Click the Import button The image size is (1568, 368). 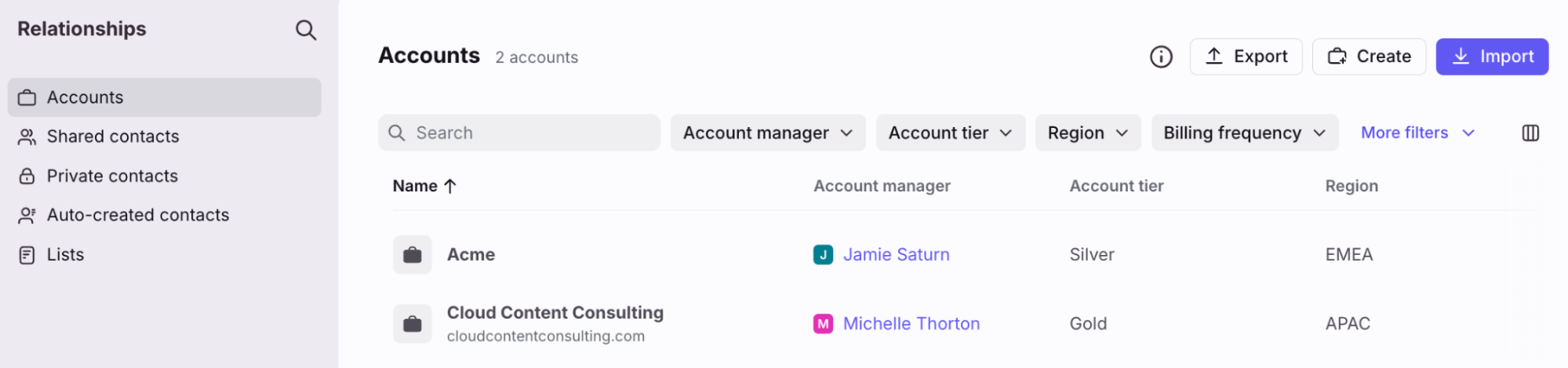1492,56
